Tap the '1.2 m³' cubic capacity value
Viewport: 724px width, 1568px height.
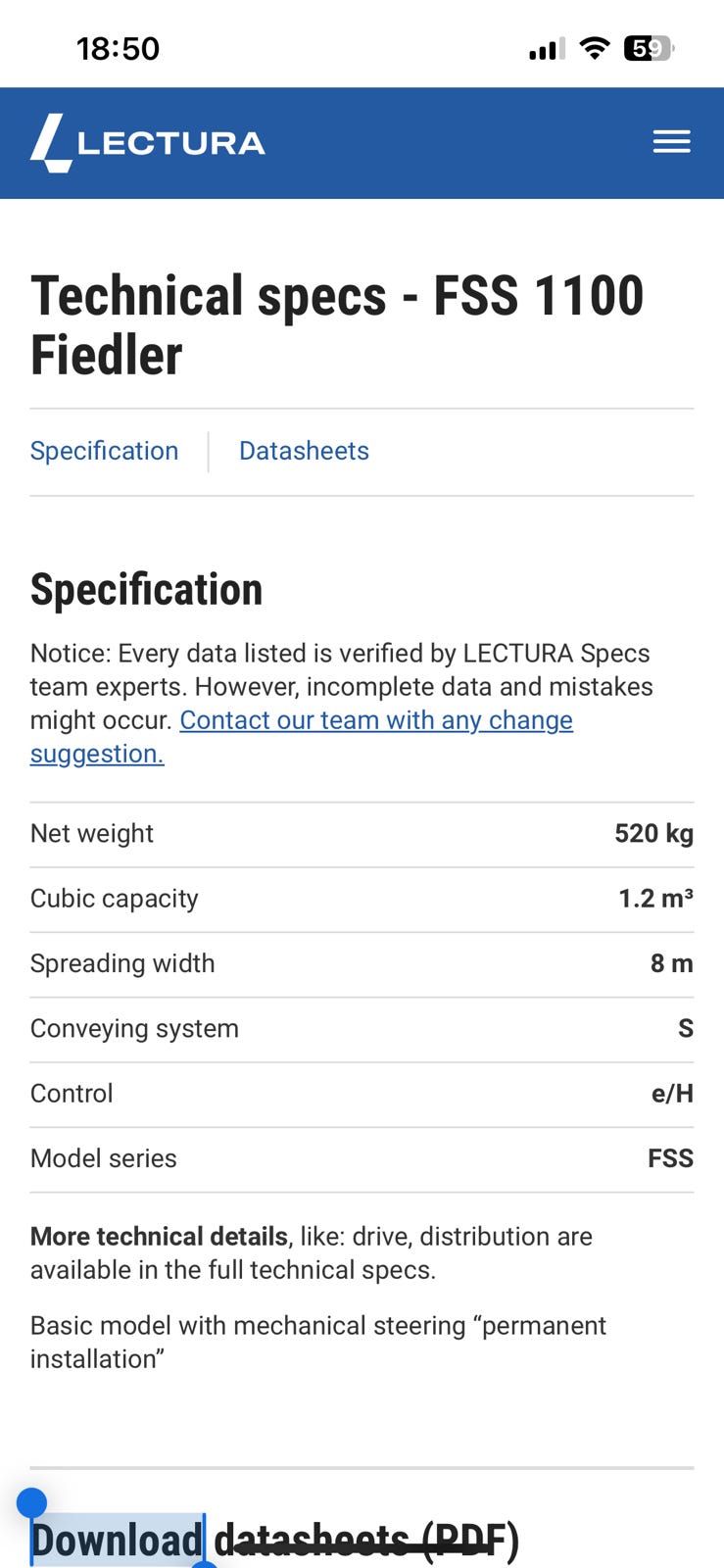[x=655, y=899]
